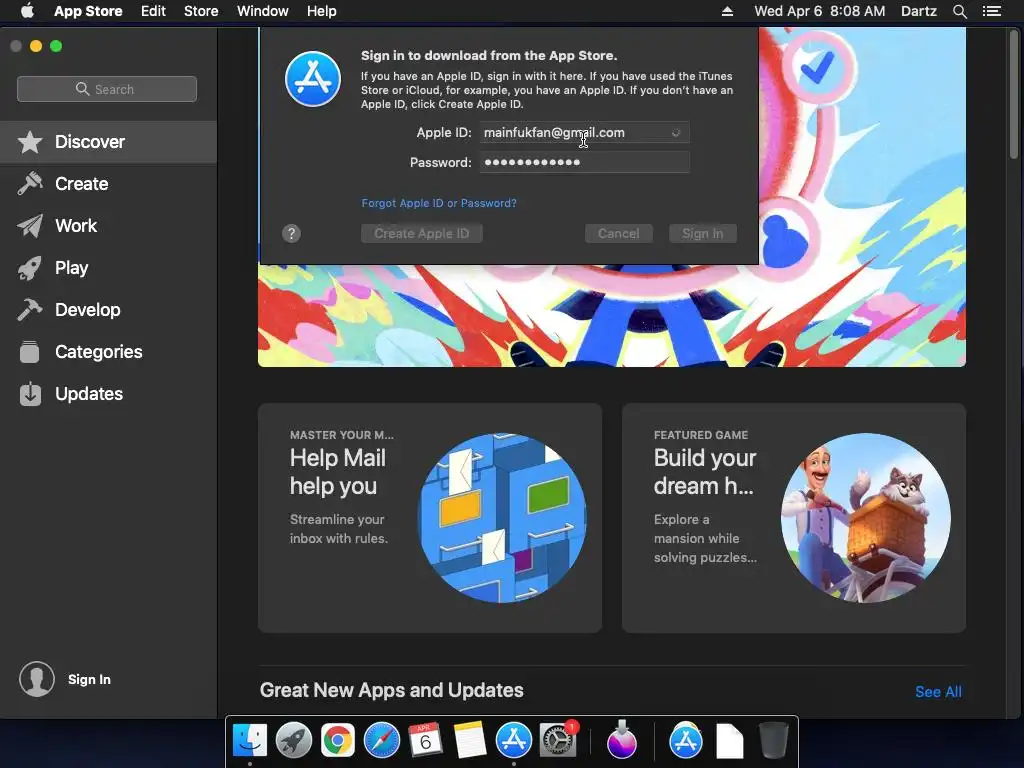Image resolution: width=1024 pixels, height=768 pixels.
Task: Open the App Store menu
Action: click(88, 11)
